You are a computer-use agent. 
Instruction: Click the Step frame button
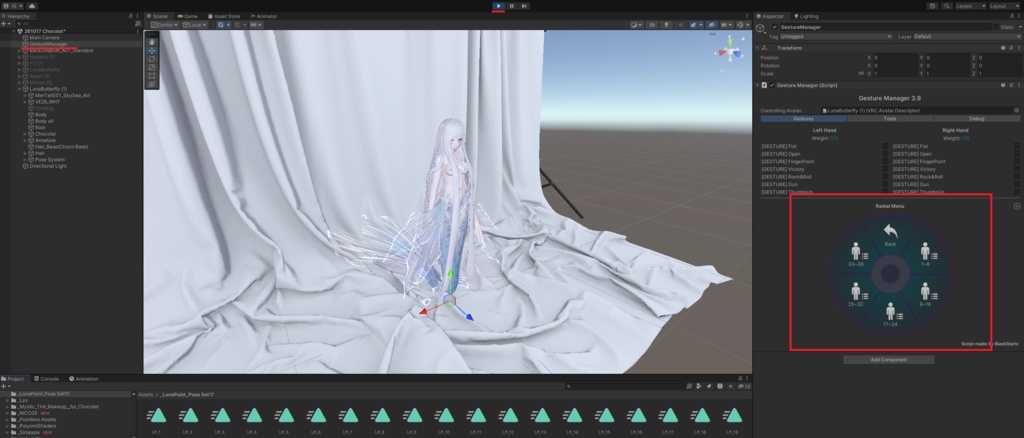tap(524, 6)
